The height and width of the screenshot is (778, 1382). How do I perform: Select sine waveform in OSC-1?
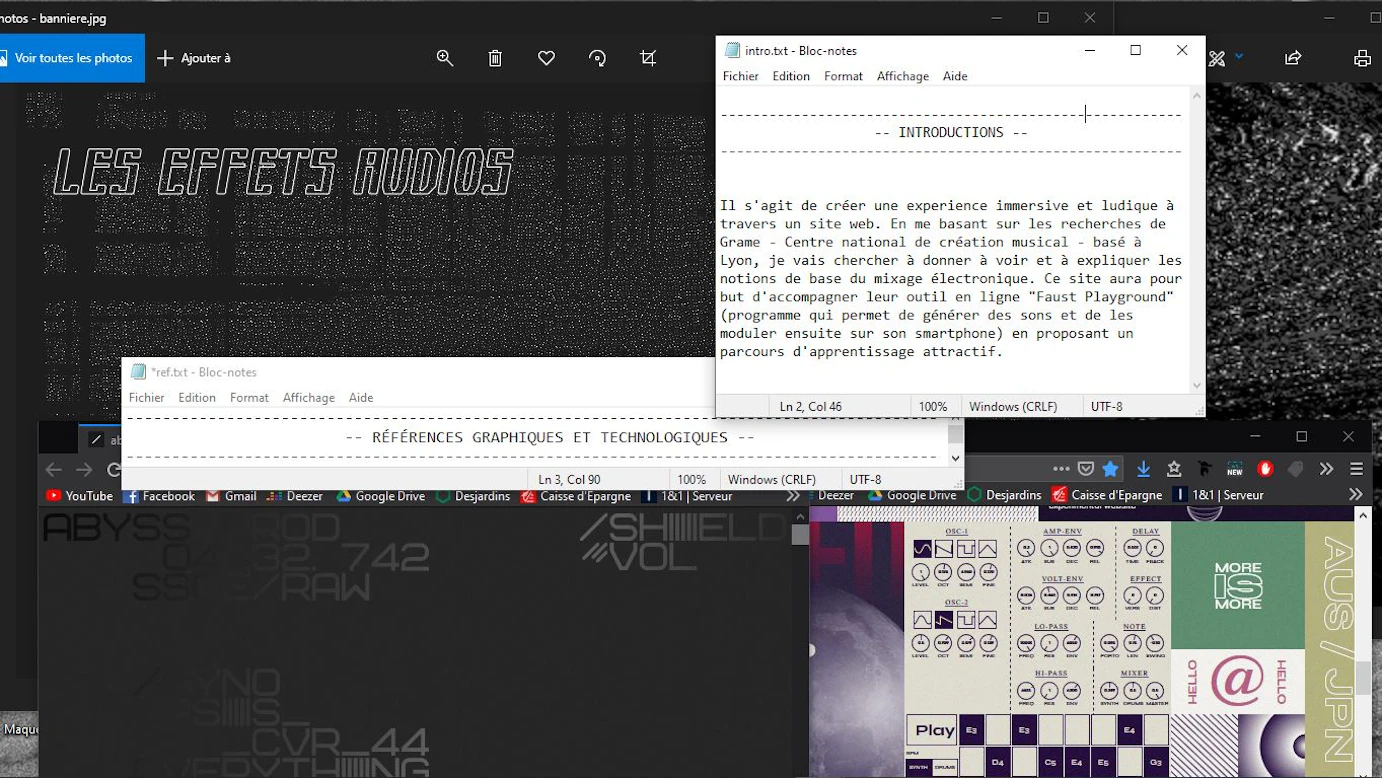tap(922, 549)
